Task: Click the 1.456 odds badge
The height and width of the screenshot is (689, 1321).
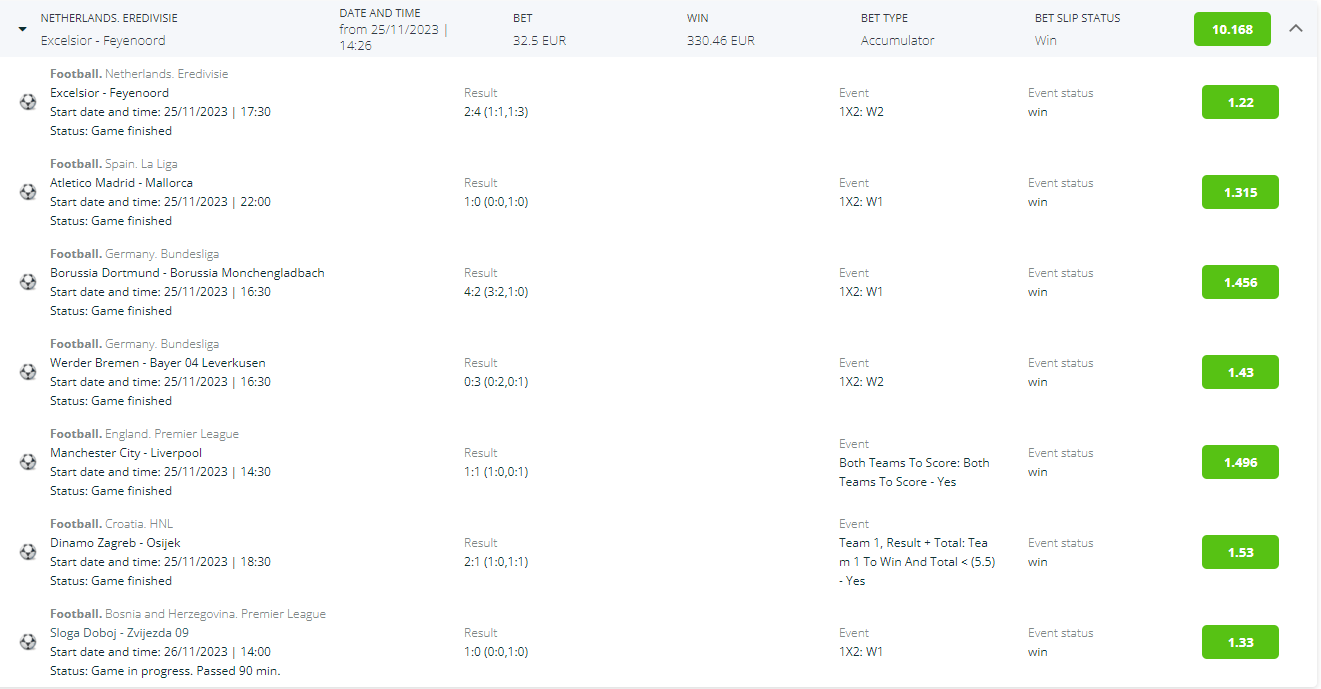Action: tap(1240, 282)
